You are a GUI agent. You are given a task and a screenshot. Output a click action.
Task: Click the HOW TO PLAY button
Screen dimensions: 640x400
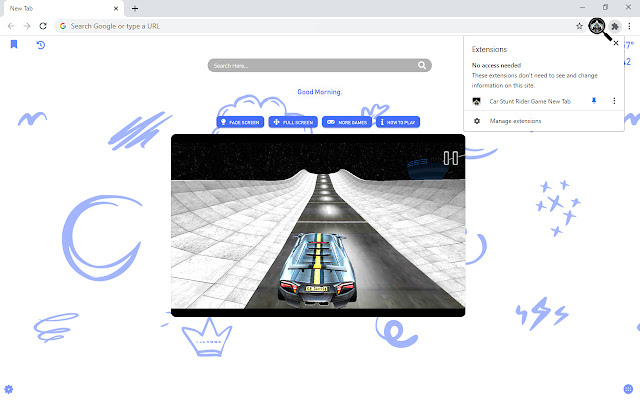[399, 122]
